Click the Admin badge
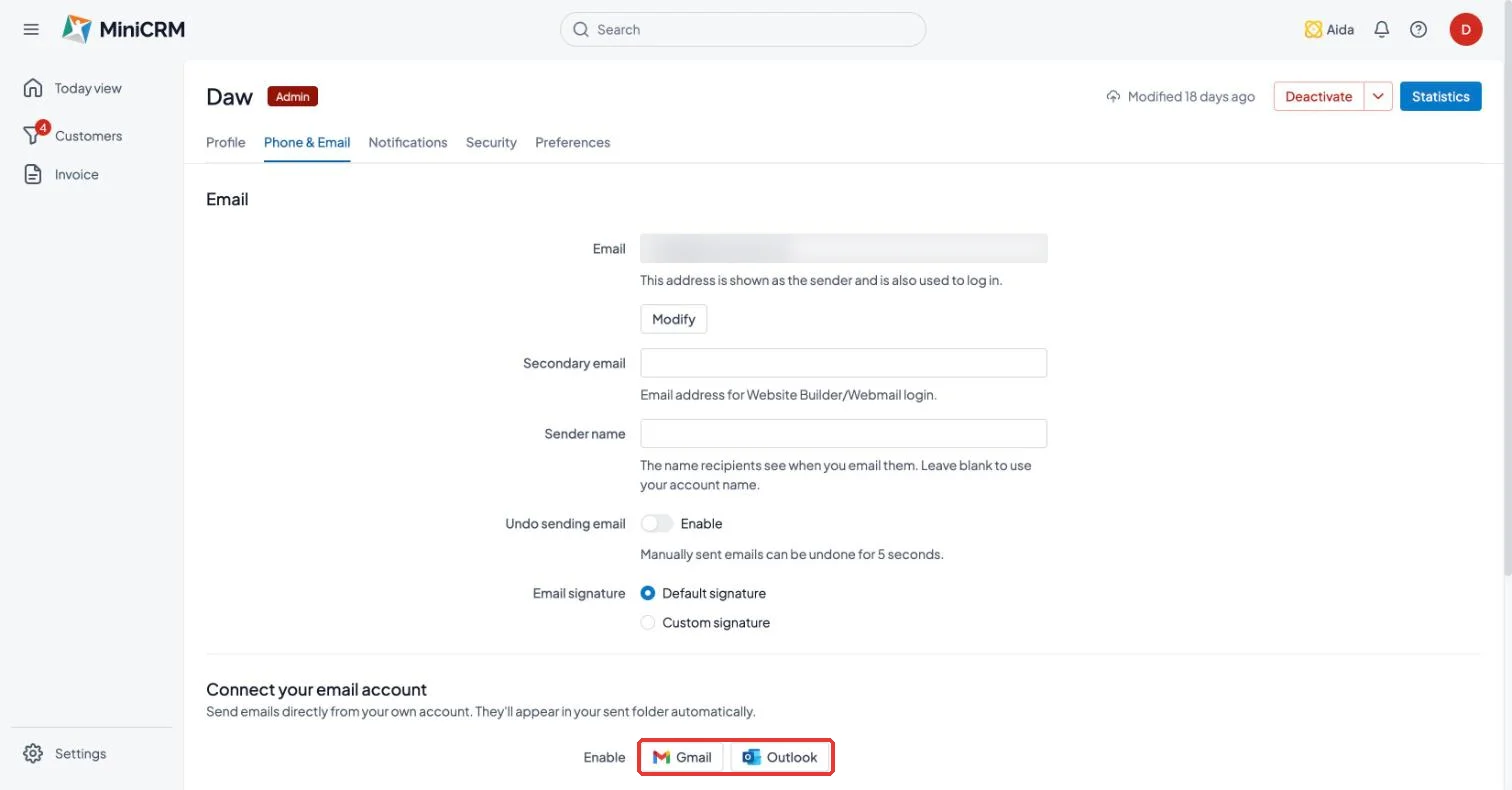1512x790 pixels. click(293, 96)
